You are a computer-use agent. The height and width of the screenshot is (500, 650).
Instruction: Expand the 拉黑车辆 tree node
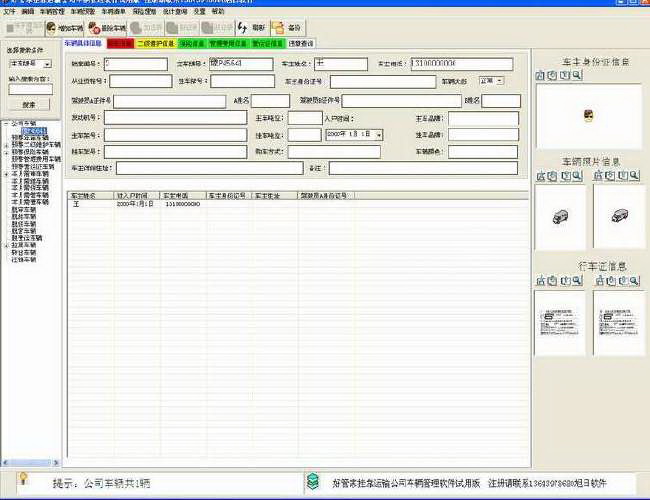coord(6,245)
